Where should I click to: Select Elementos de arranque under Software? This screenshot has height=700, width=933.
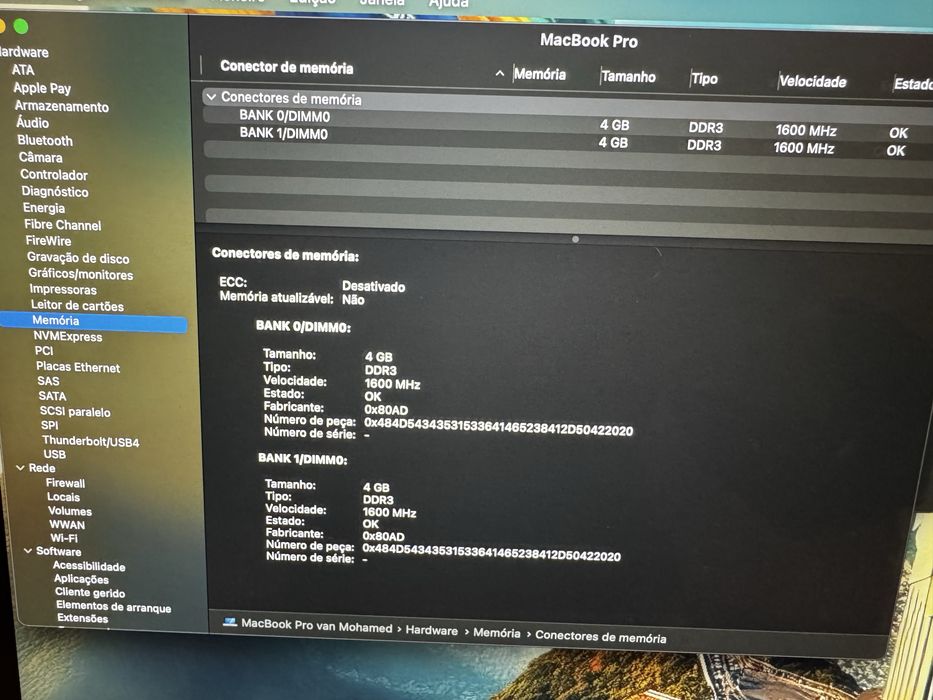pos(114,607)
